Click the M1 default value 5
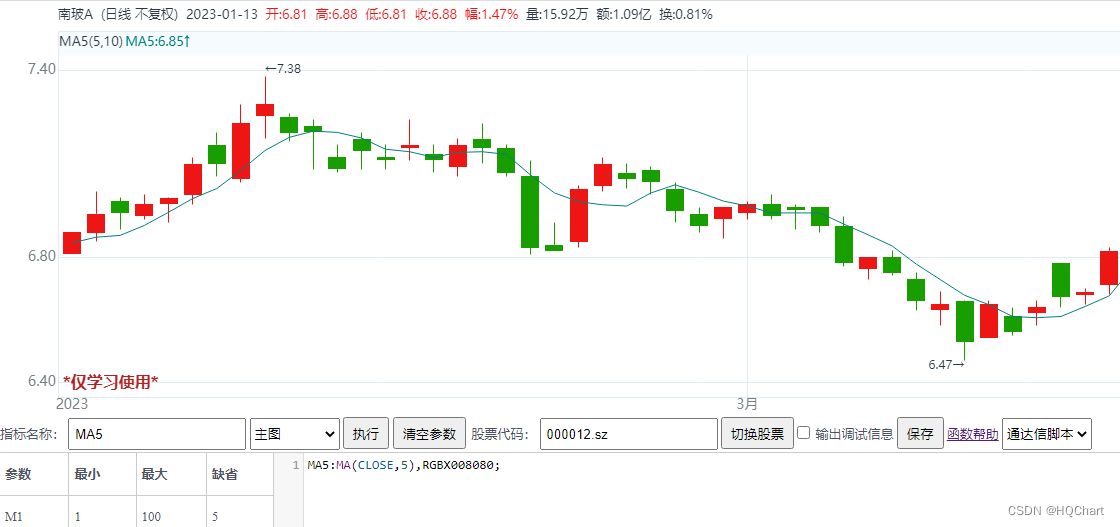The height and width of the screenshot is (527, 1120). (215, 516)
